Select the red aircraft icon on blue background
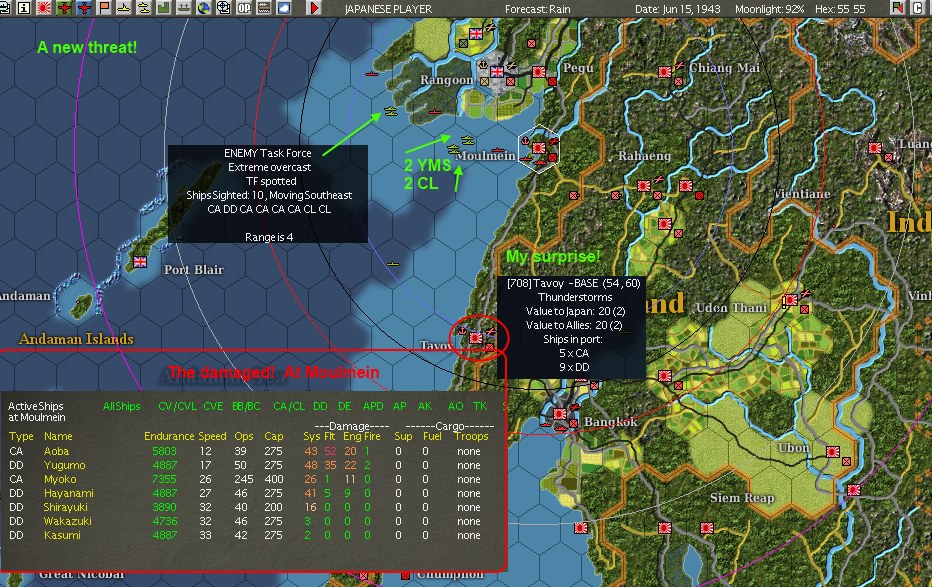 [x=84, y=8]
